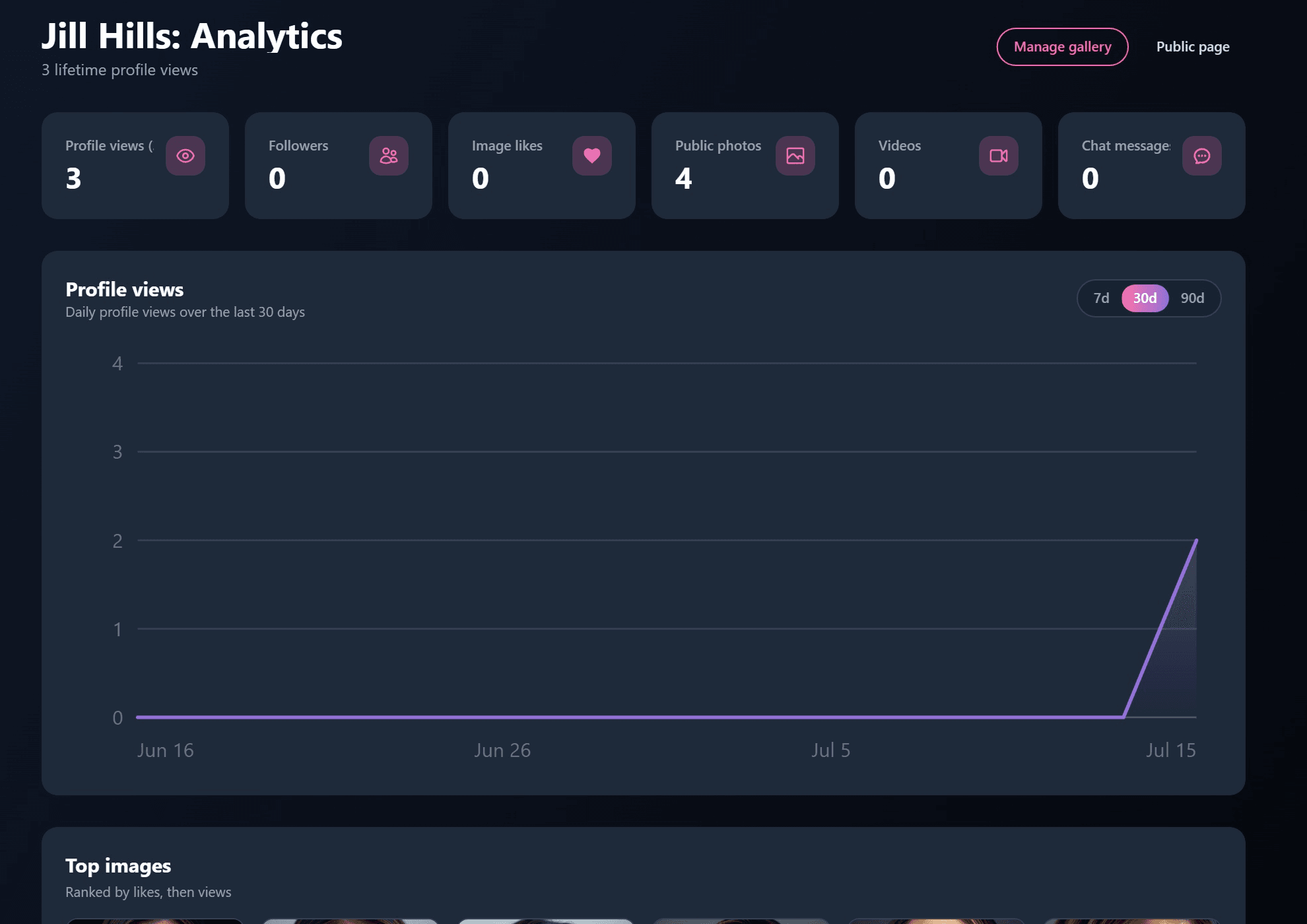The height and width of the screenshot is (924, 1307).
Task: Switch chart range to 7d
Action: pyautogui.click(x=1101, y=298)
